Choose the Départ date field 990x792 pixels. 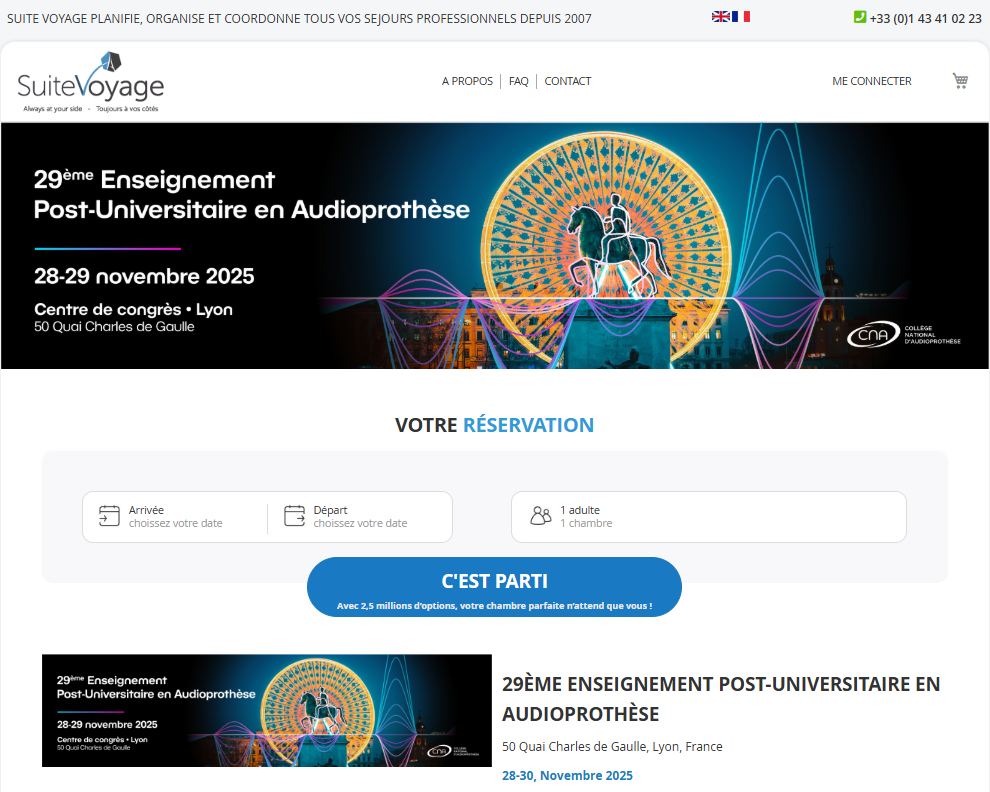(x=360, y=517)
